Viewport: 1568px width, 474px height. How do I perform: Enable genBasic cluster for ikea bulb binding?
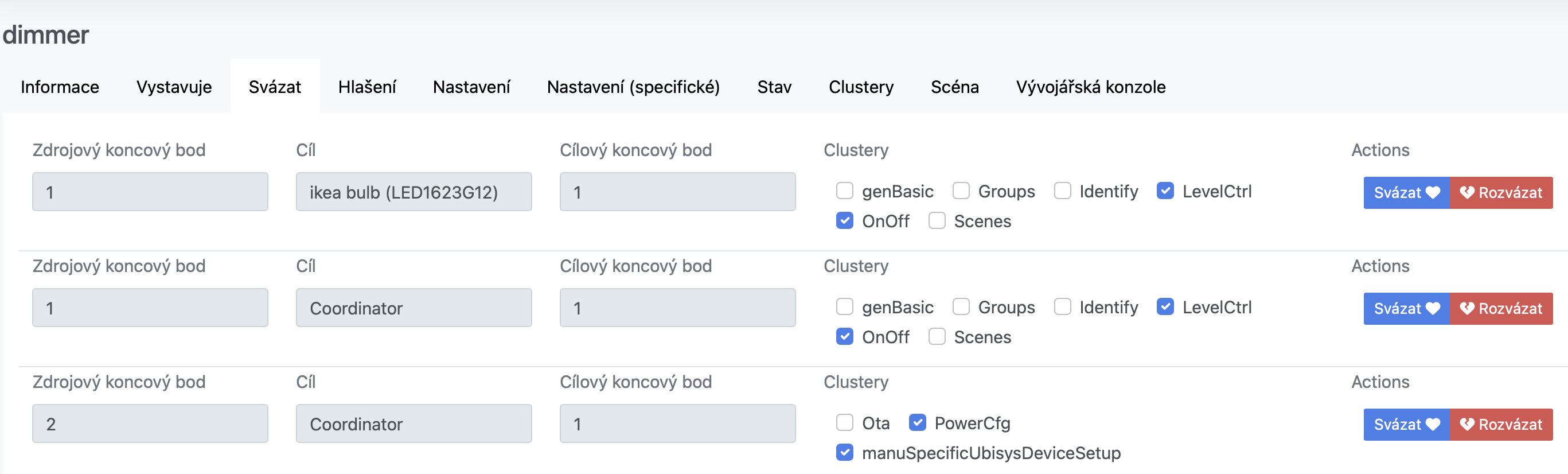tap(844, 191)
